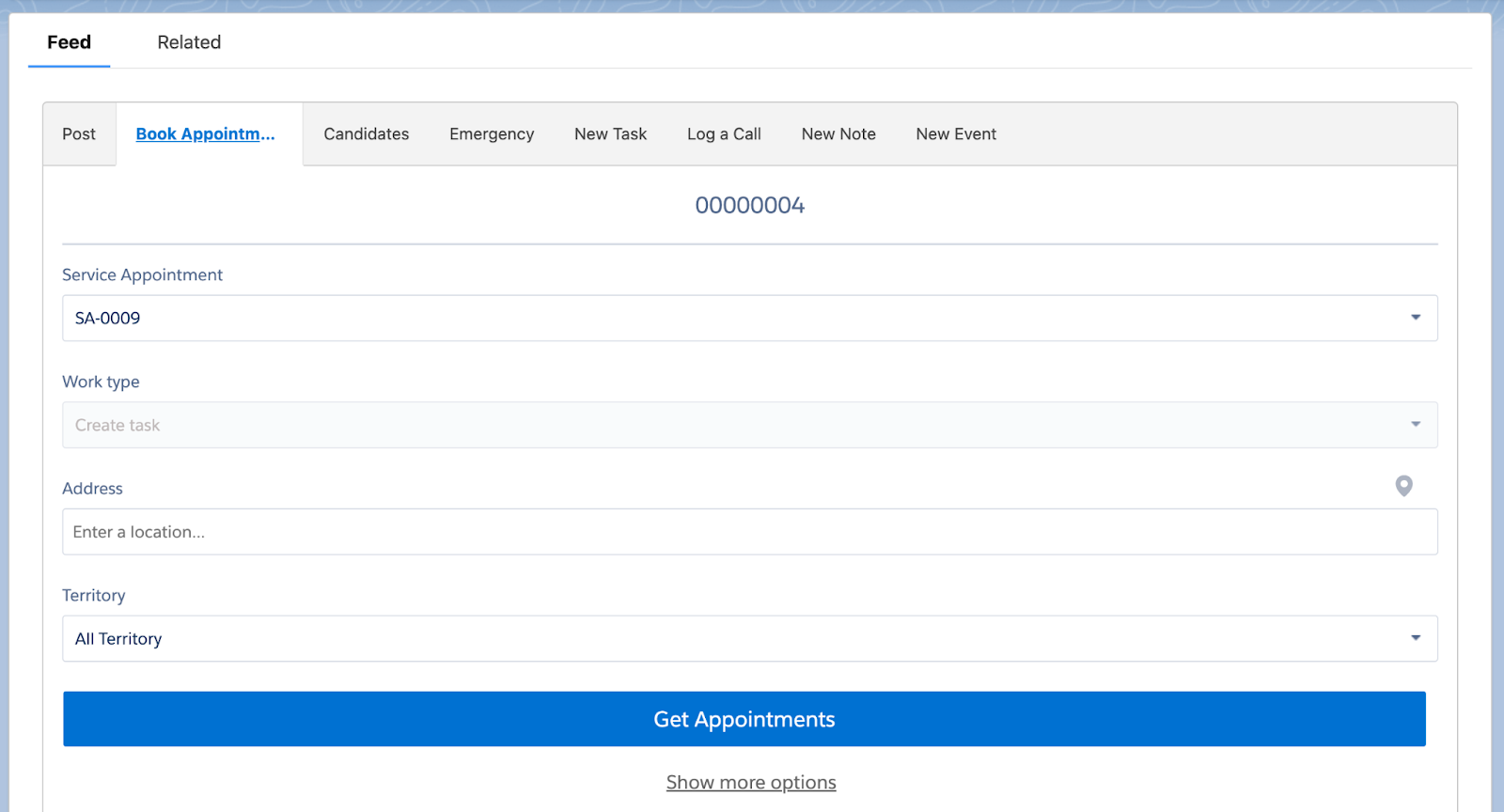The width and height of the screenshot is (1504, 812).
Task: Click the Address field label
Action: click(x=92, y=489)
